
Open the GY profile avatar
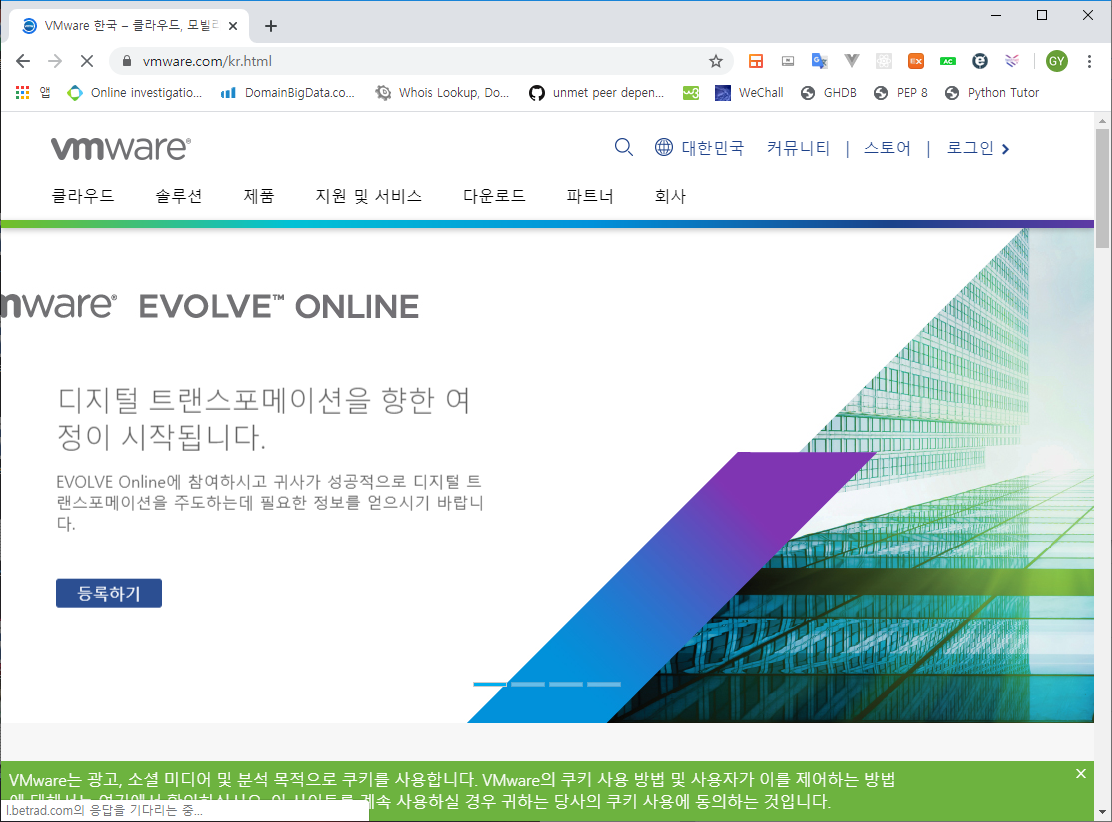1056,61
